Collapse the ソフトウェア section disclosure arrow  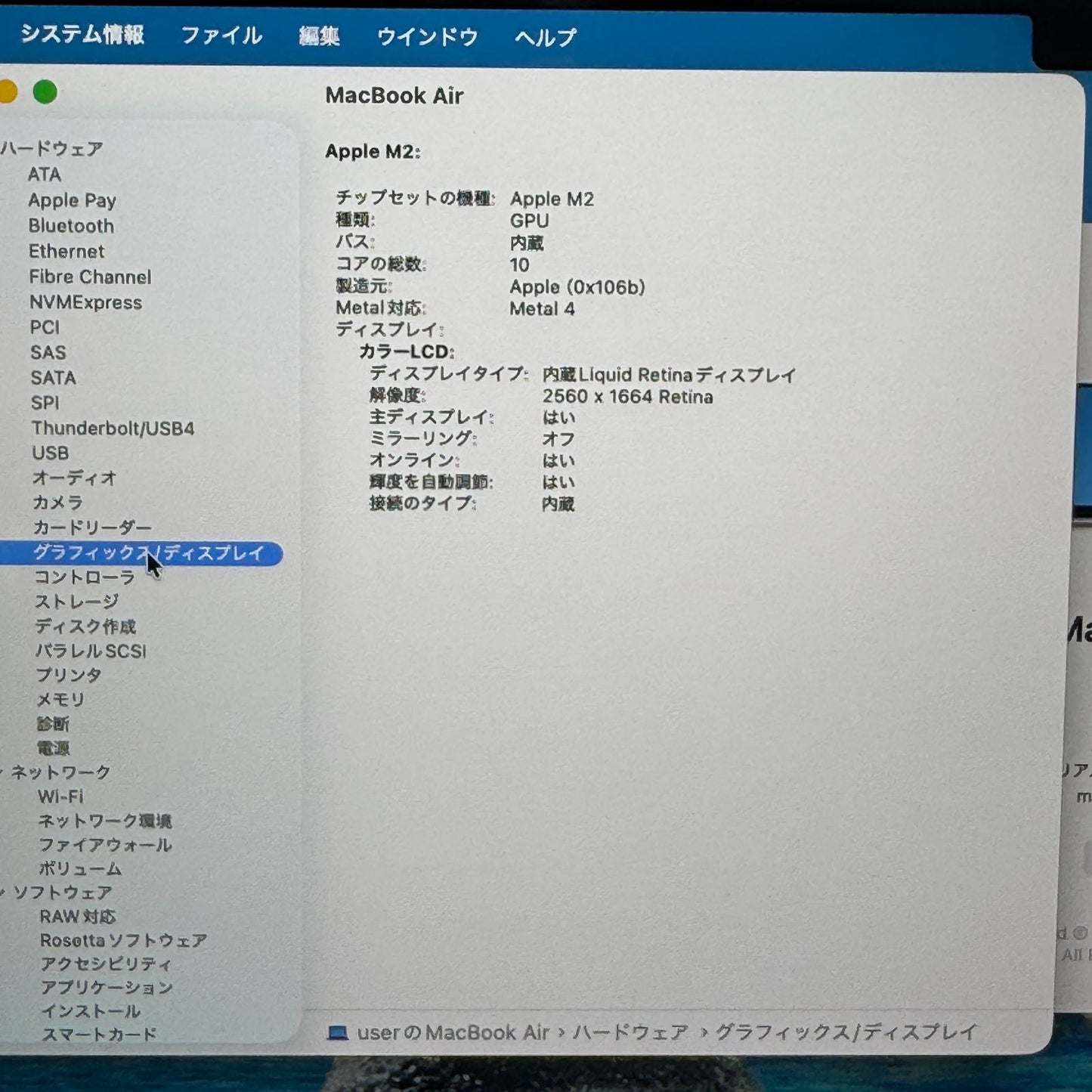point(3,892)
